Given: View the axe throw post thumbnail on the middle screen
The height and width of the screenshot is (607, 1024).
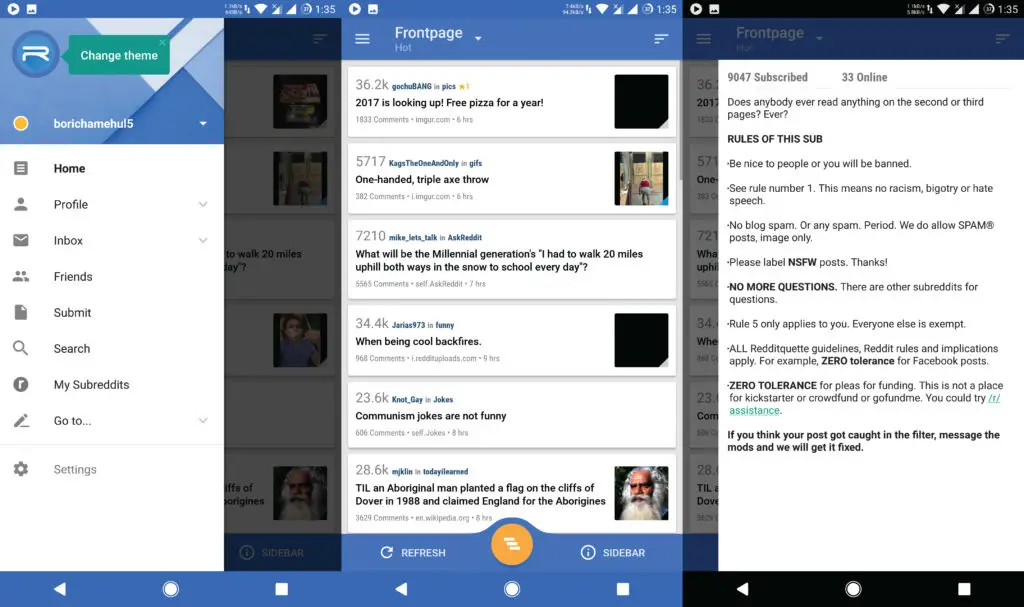Looking at the screenshot, I should coord(641,178).
